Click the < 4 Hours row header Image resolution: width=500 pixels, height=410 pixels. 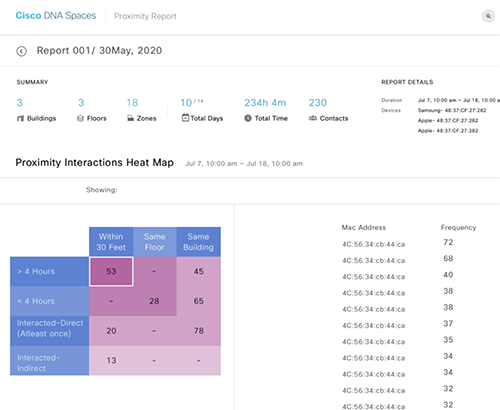pos(50,301)
